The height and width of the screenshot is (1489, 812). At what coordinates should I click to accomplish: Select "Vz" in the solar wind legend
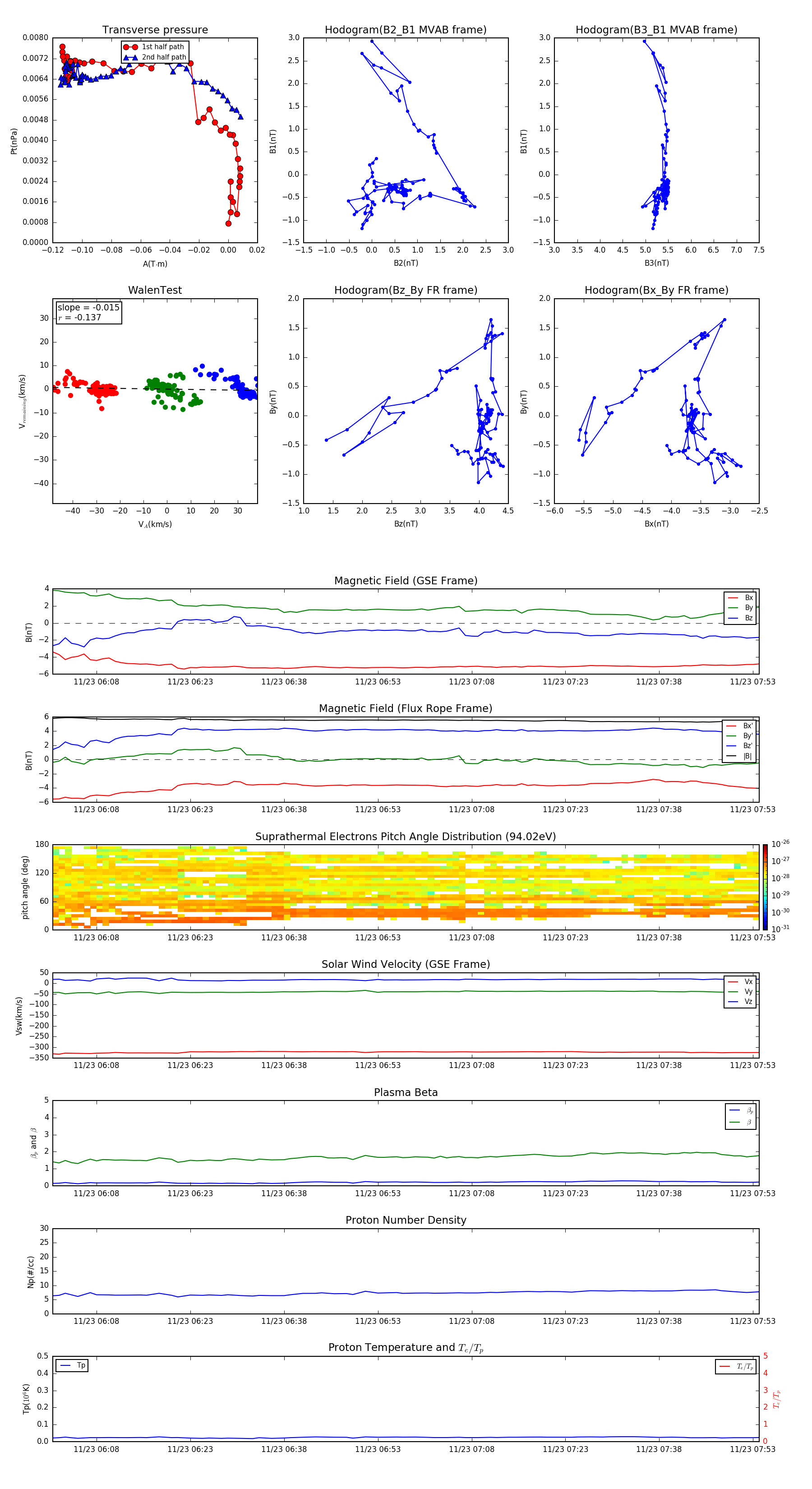pos(748,1002)
